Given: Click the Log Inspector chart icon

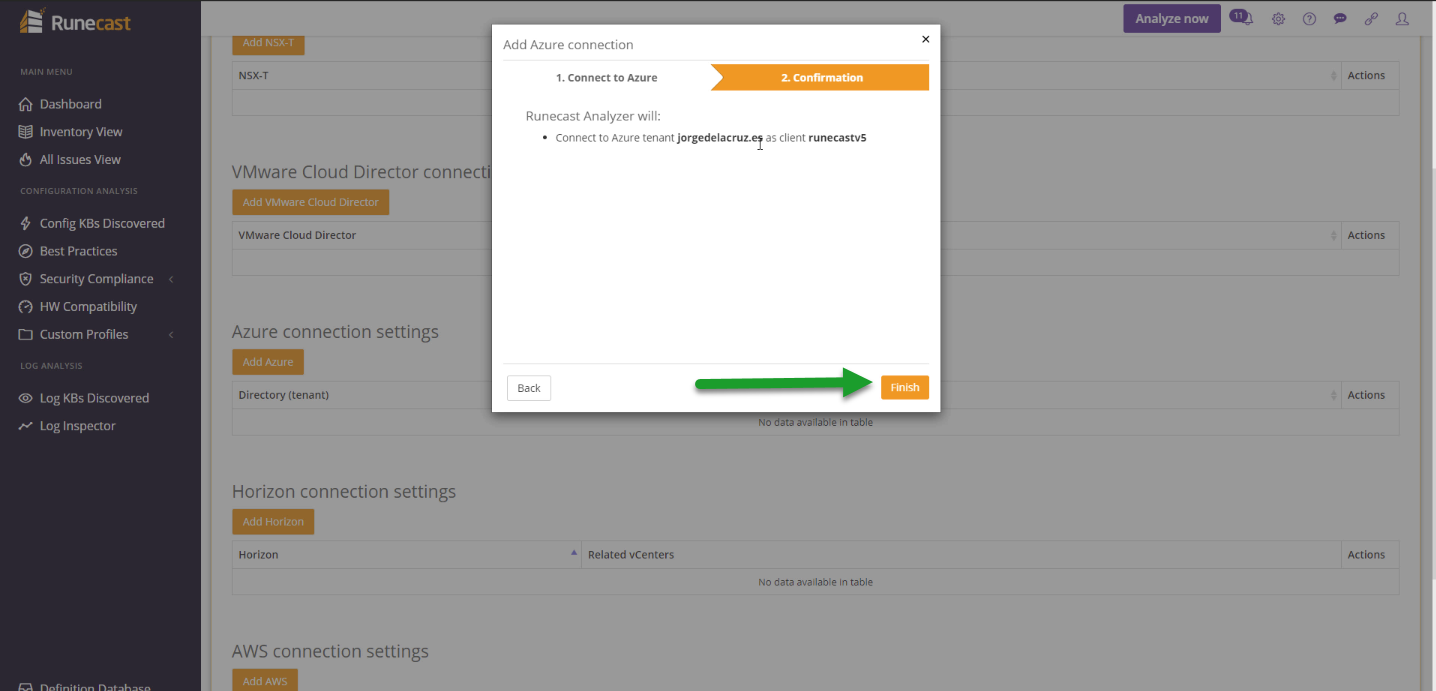Looking at the screenshot, I should click(x=26, y=426).
